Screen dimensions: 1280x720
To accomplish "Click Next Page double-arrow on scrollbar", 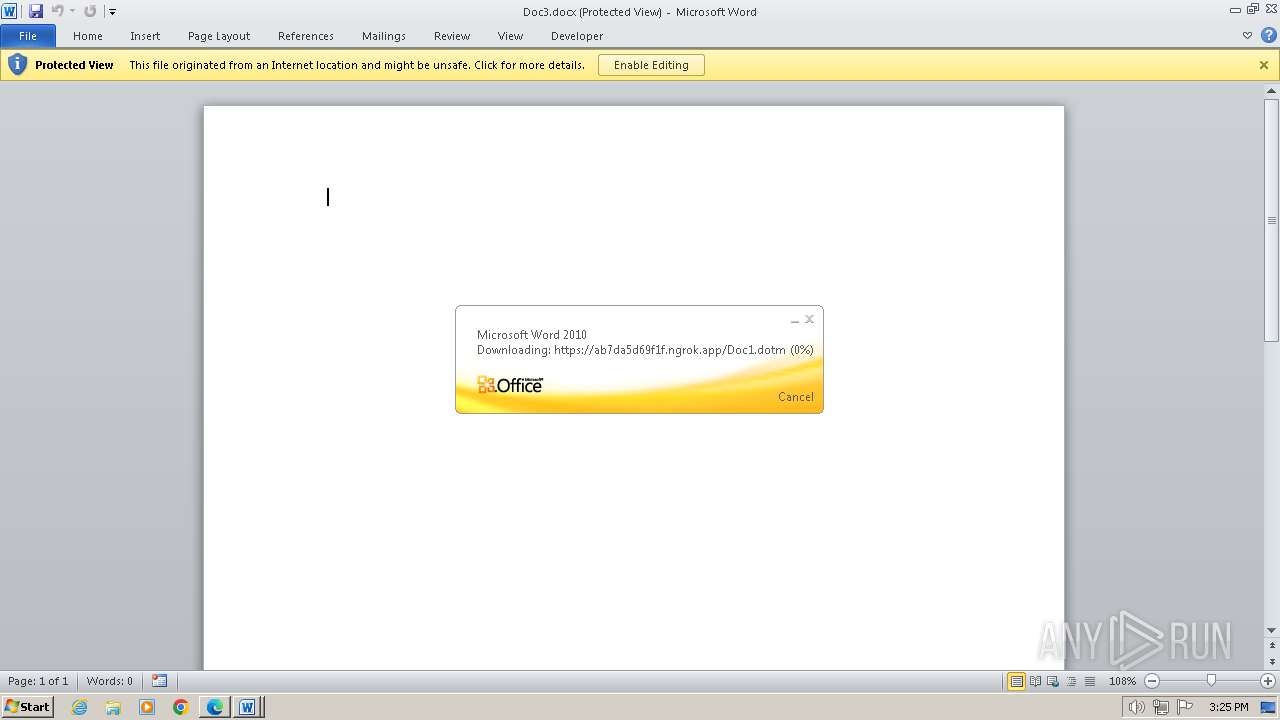I will tap(1272, 663).
